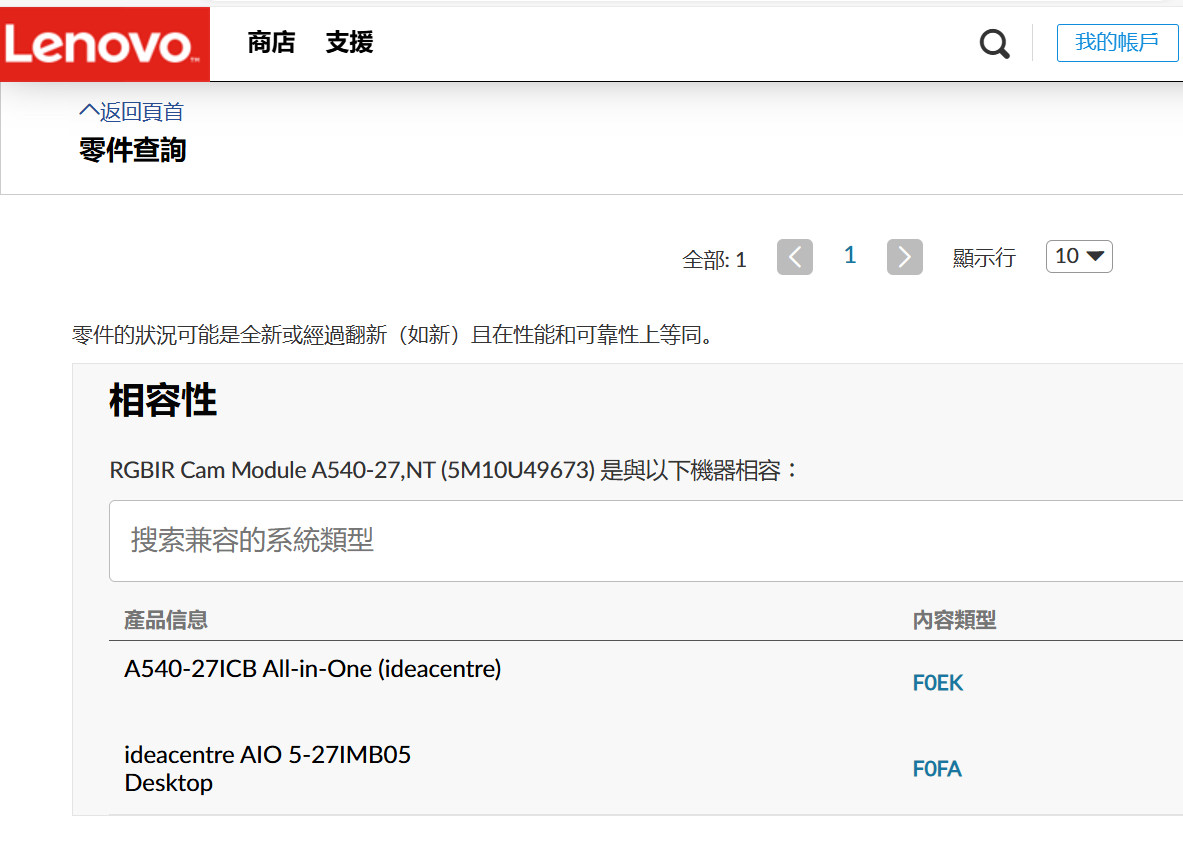Click the 全部: 1 total count text
This screenshot has height=846, width=1183.
pyautogui.click(x=714, y=260)
